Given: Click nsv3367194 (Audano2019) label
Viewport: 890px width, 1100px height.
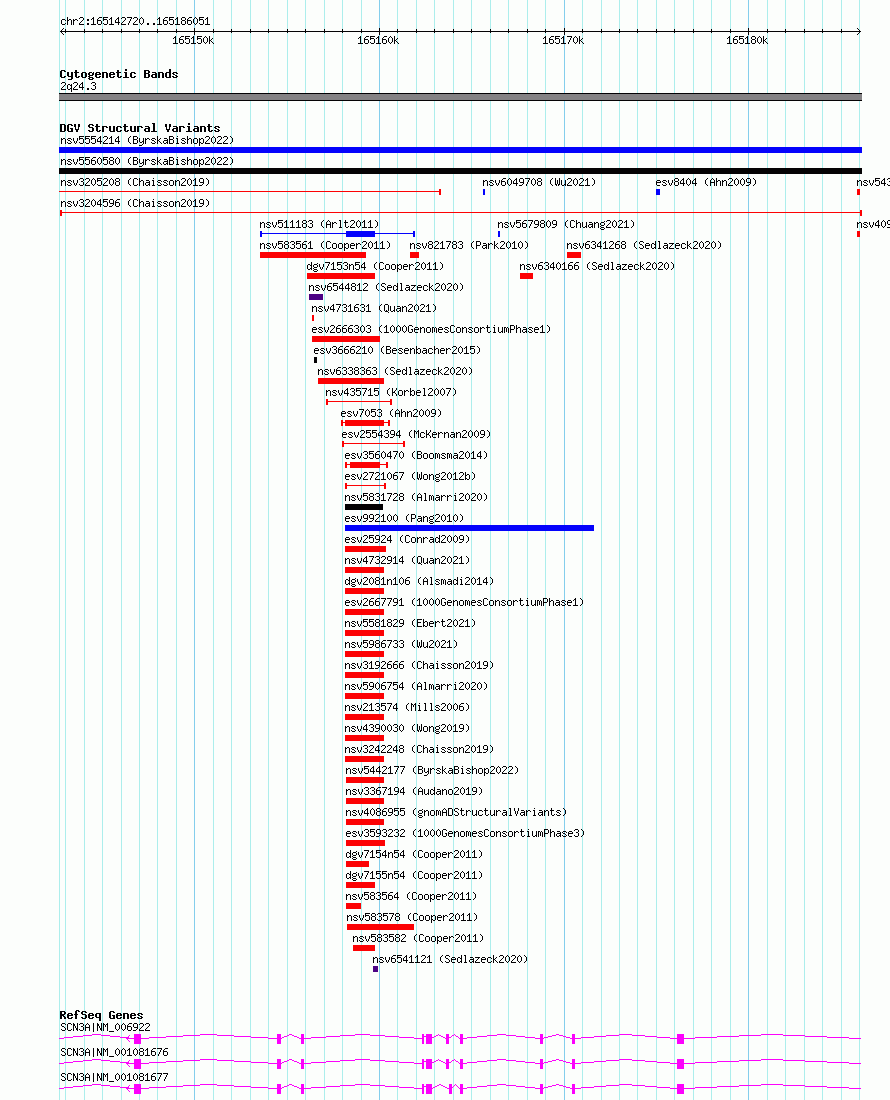Looking at the screenshot, I should click(x=414, y=793).
